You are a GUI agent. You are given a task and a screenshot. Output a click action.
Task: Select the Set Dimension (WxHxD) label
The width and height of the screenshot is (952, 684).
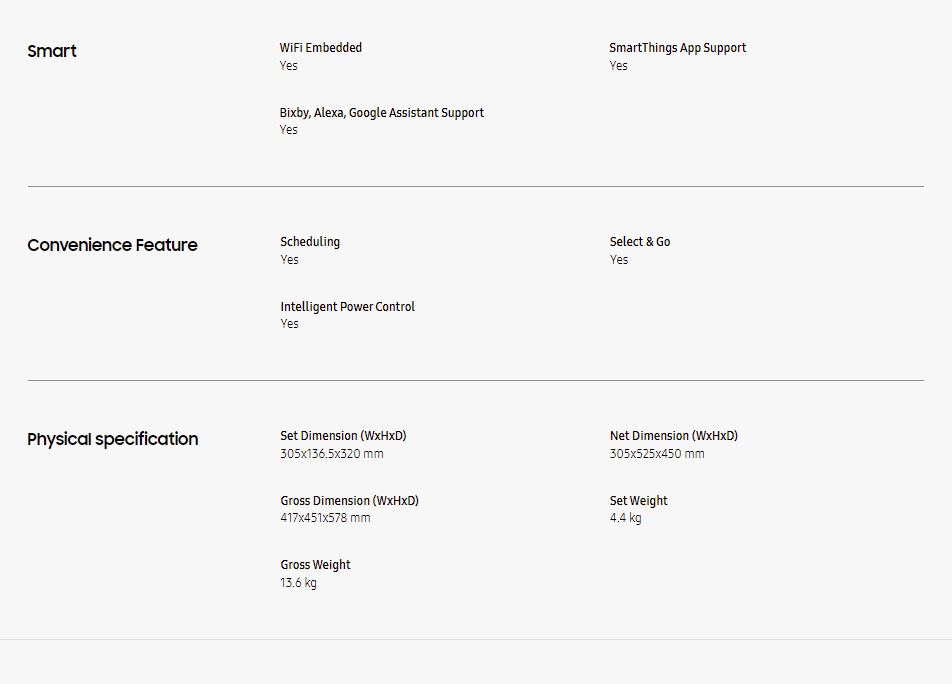tap(343, 436)
